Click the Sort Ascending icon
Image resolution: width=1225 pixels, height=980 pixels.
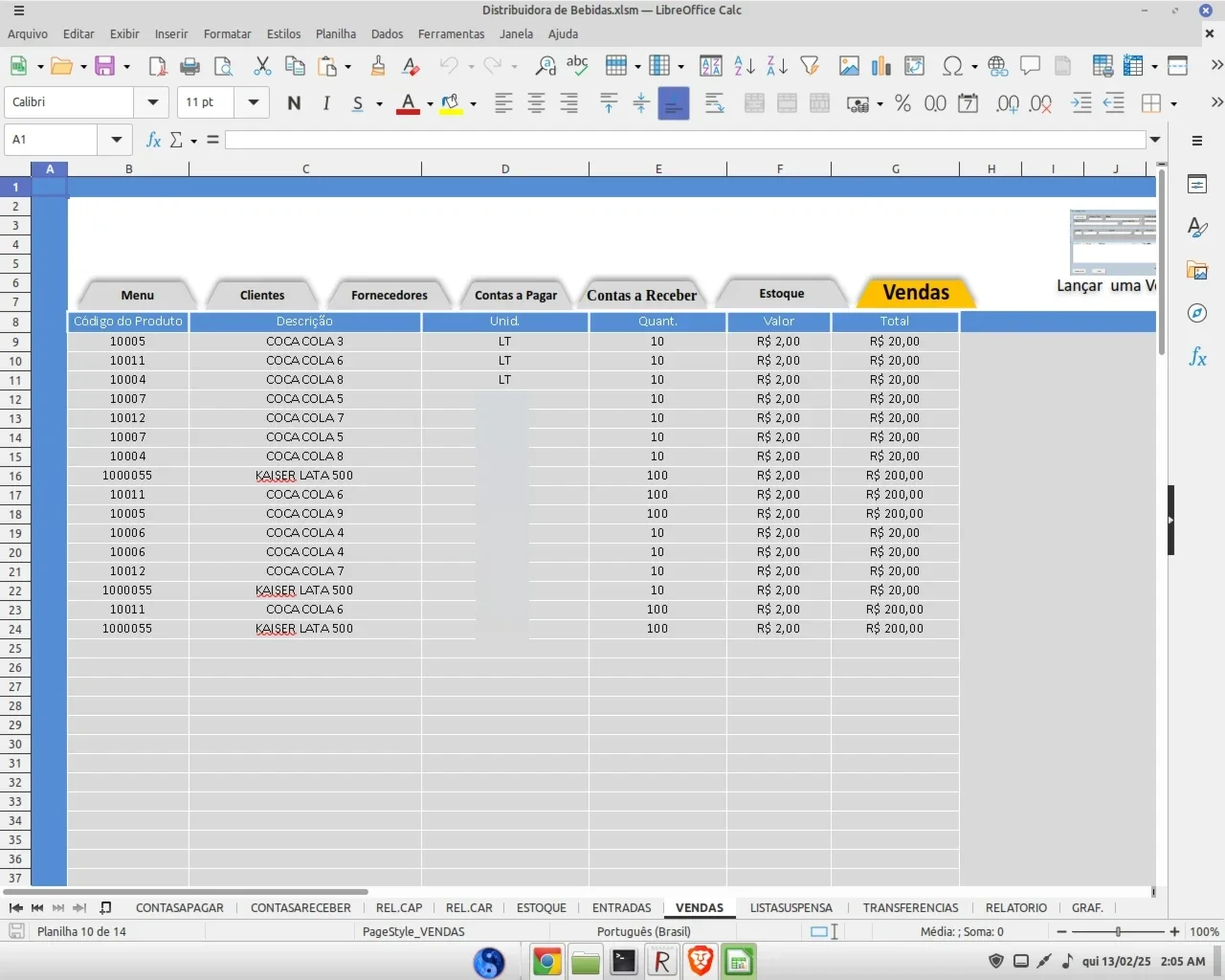click(x=745, y=66)
